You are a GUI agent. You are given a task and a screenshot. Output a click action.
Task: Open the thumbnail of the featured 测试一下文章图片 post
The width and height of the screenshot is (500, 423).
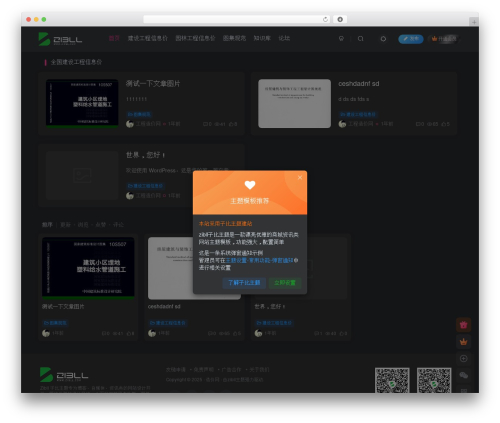tap(82, 103)
